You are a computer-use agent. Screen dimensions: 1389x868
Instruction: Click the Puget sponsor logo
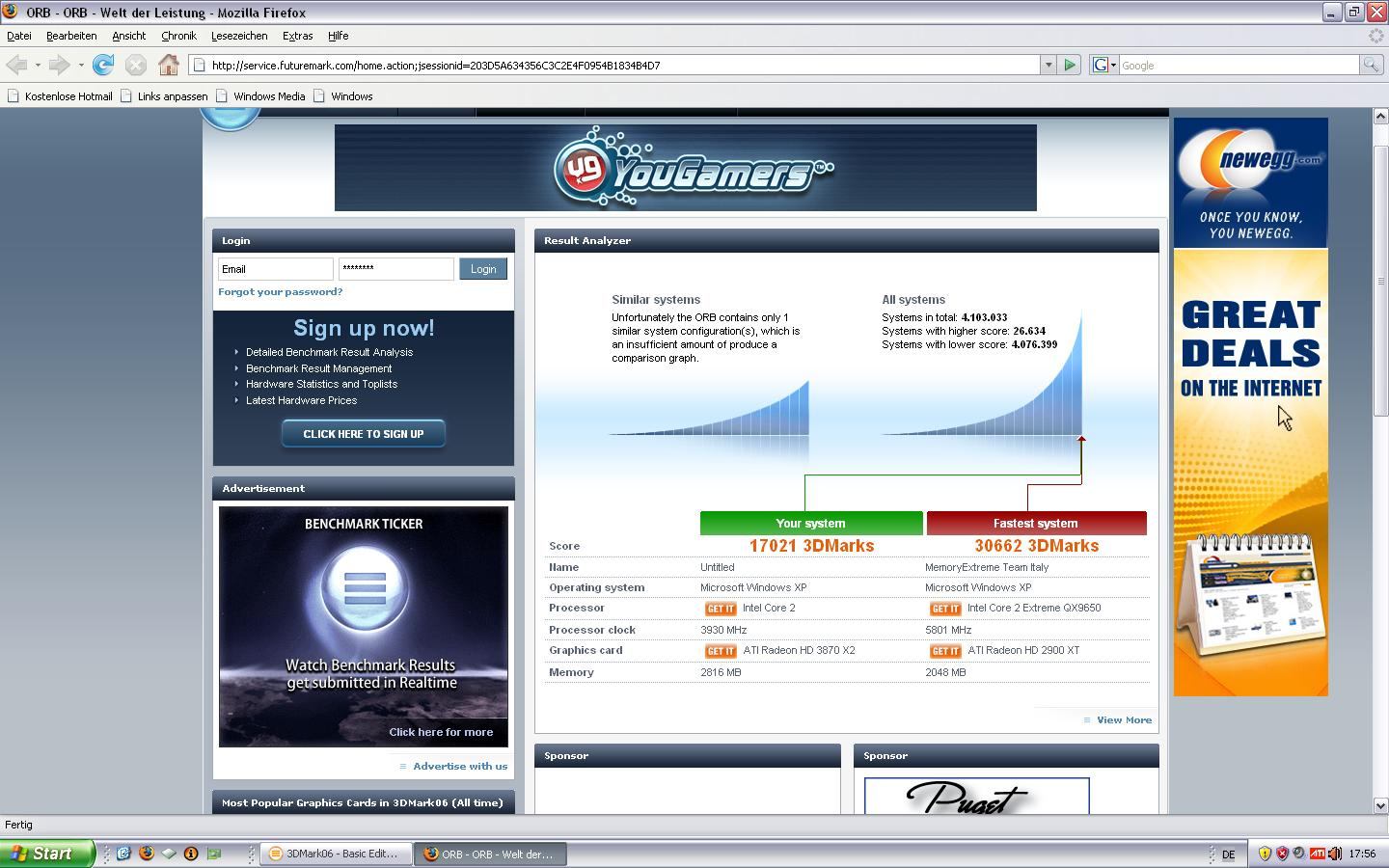click(976, 796)
